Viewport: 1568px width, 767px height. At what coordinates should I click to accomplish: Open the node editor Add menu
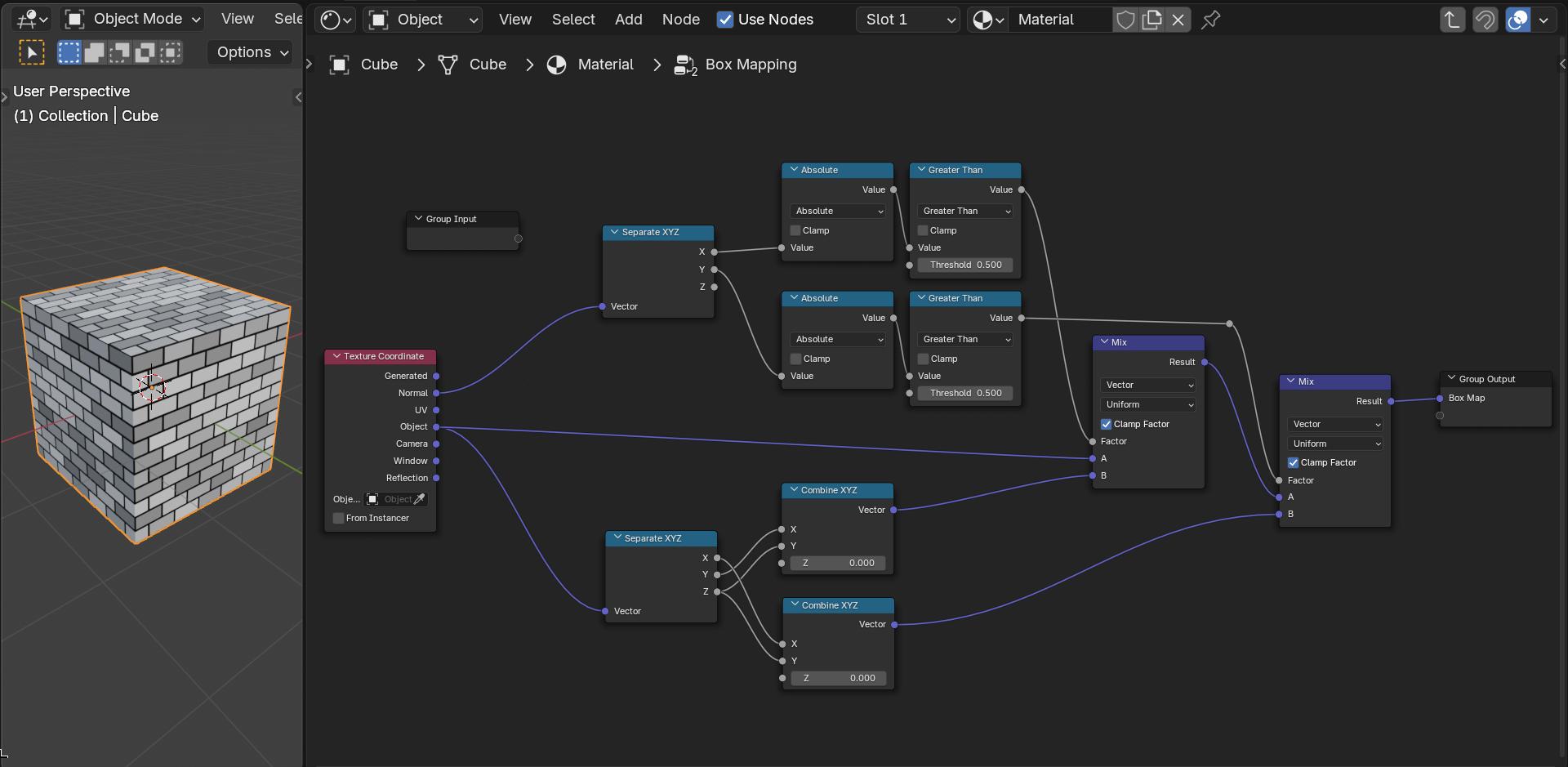(x=628, y=20)
